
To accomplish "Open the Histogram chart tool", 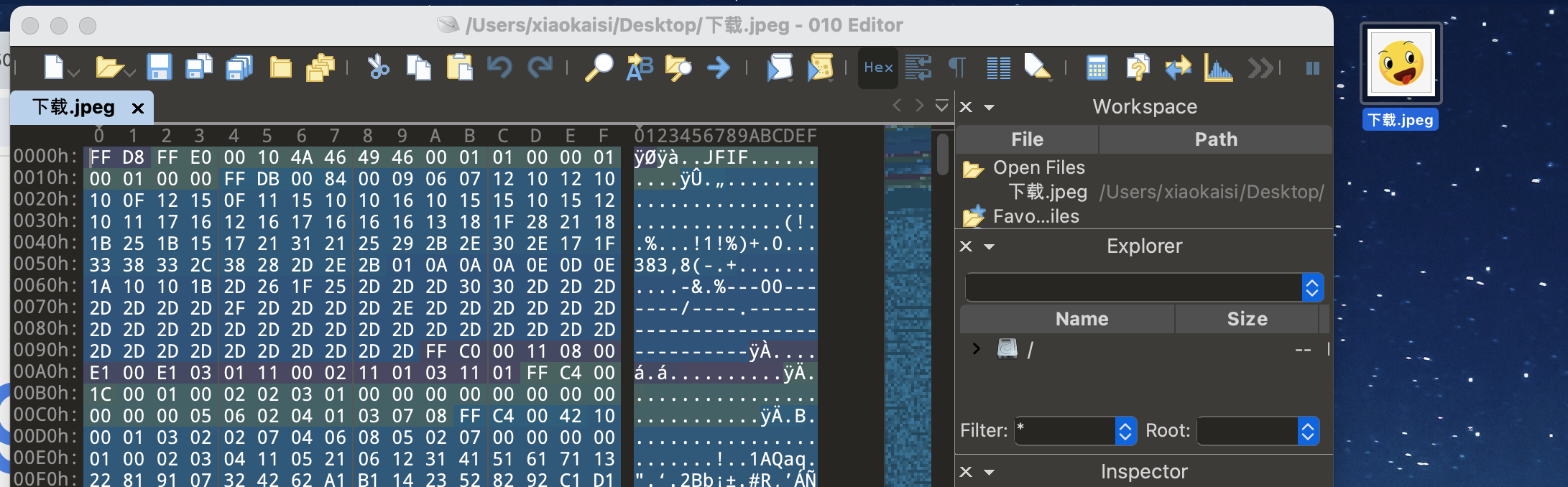I will (x=1218, y=68).
